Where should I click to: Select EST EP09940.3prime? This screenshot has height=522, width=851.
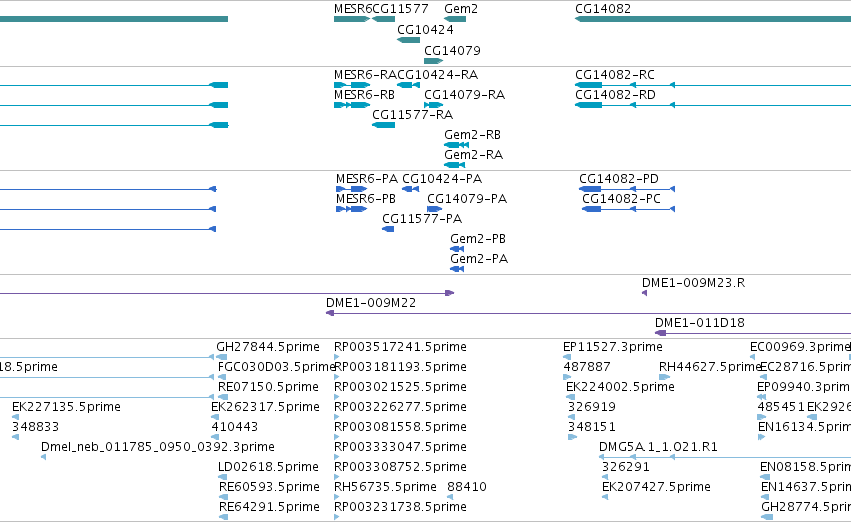[x=804, y=387]
